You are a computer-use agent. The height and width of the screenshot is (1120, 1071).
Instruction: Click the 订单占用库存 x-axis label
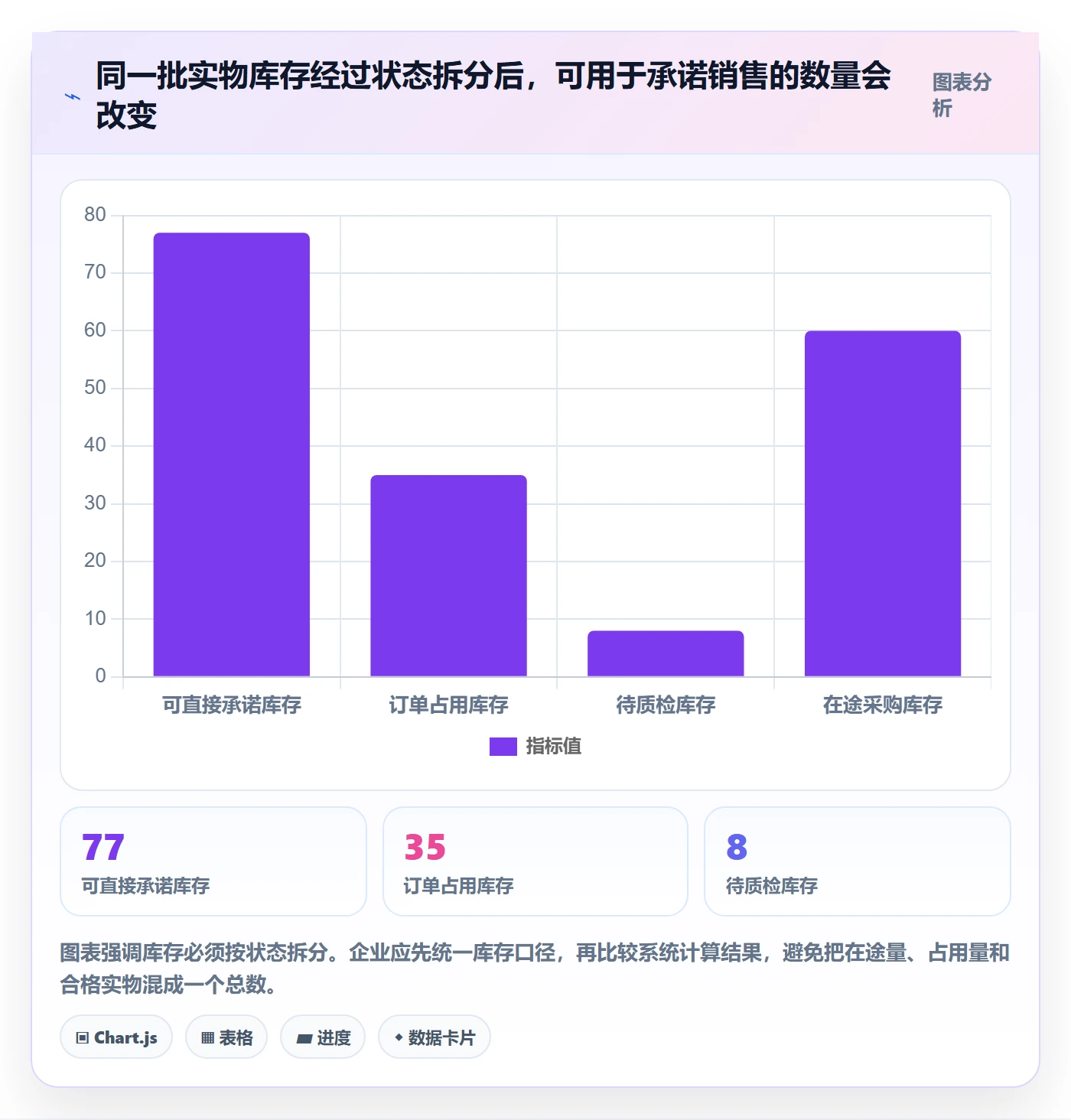pyautogui.click(x=449, y=705)
